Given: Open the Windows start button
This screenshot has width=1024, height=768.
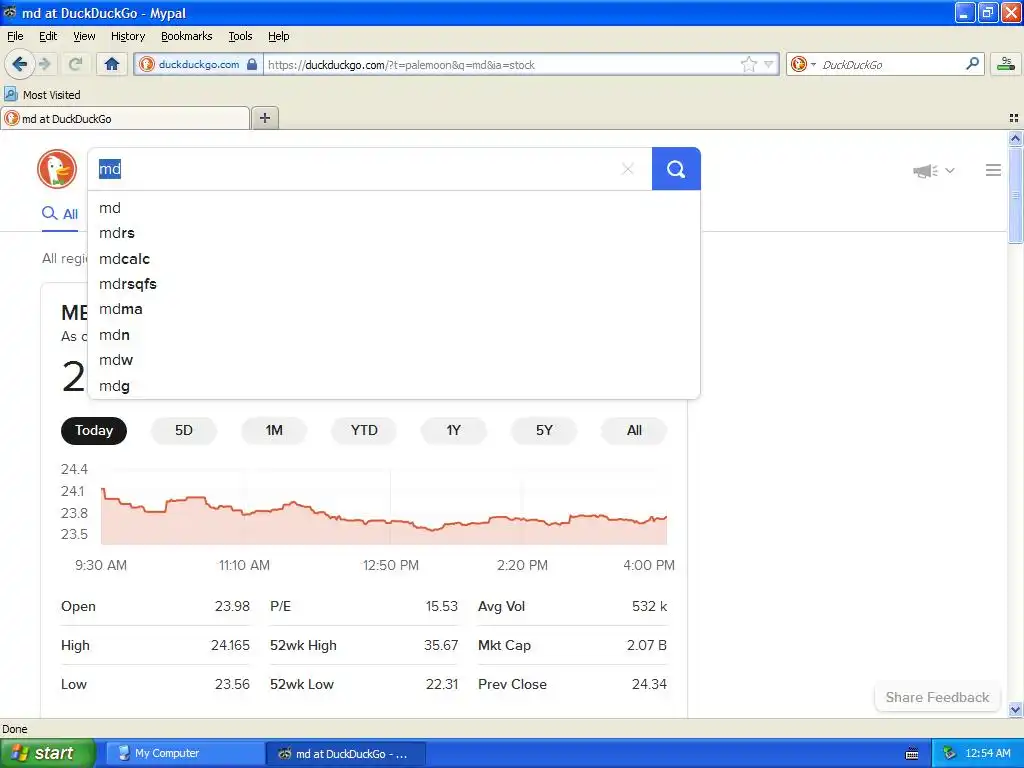Looking at the screenshot, I should point(47,753).
